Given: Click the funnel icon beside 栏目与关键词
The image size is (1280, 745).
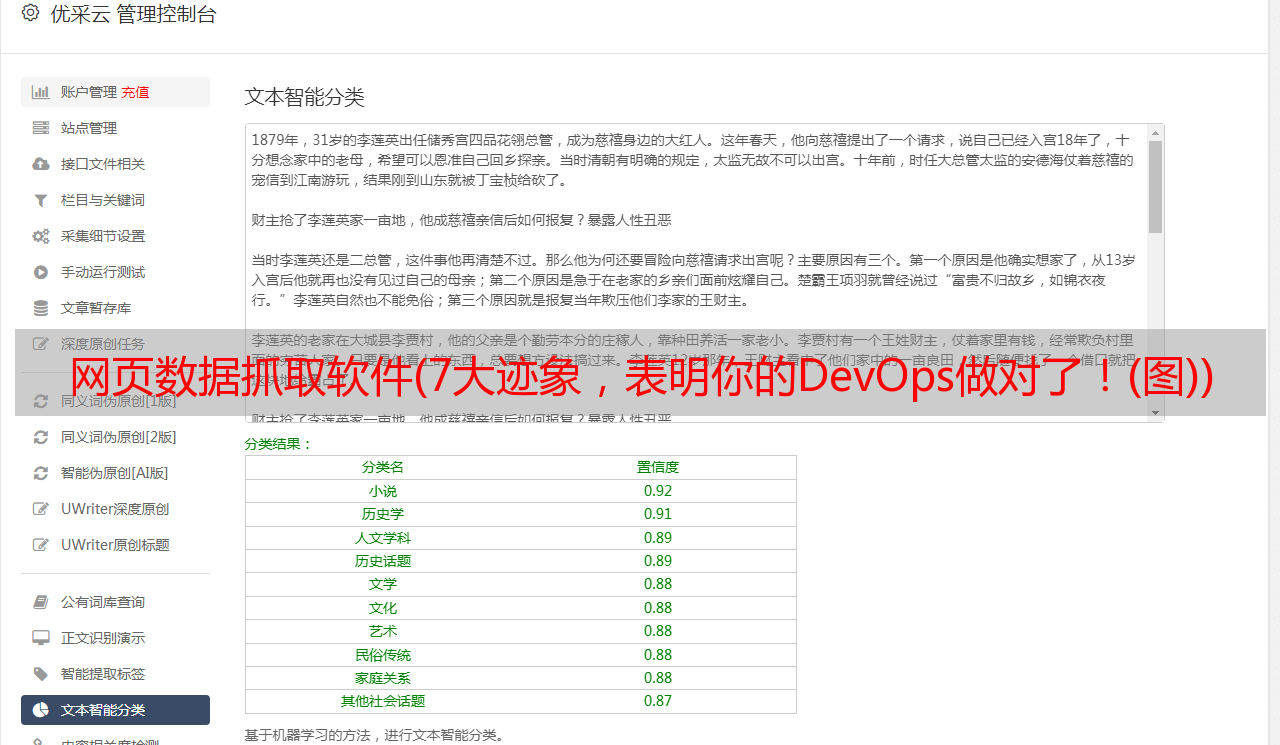Looking at the screenshot, I should click(x=41, y=200).
